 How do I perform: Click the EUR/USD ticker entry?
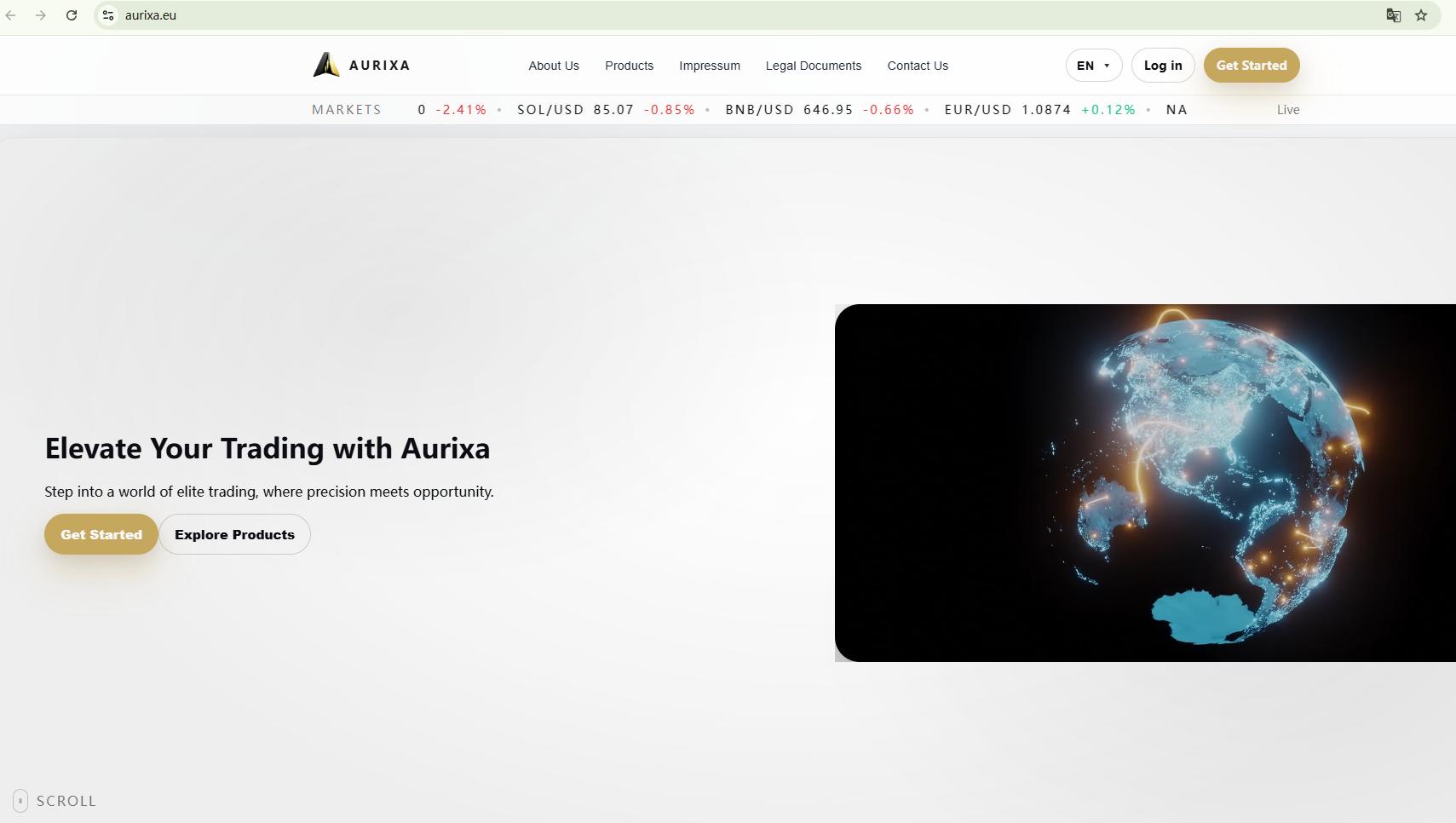click(1040, 110)
